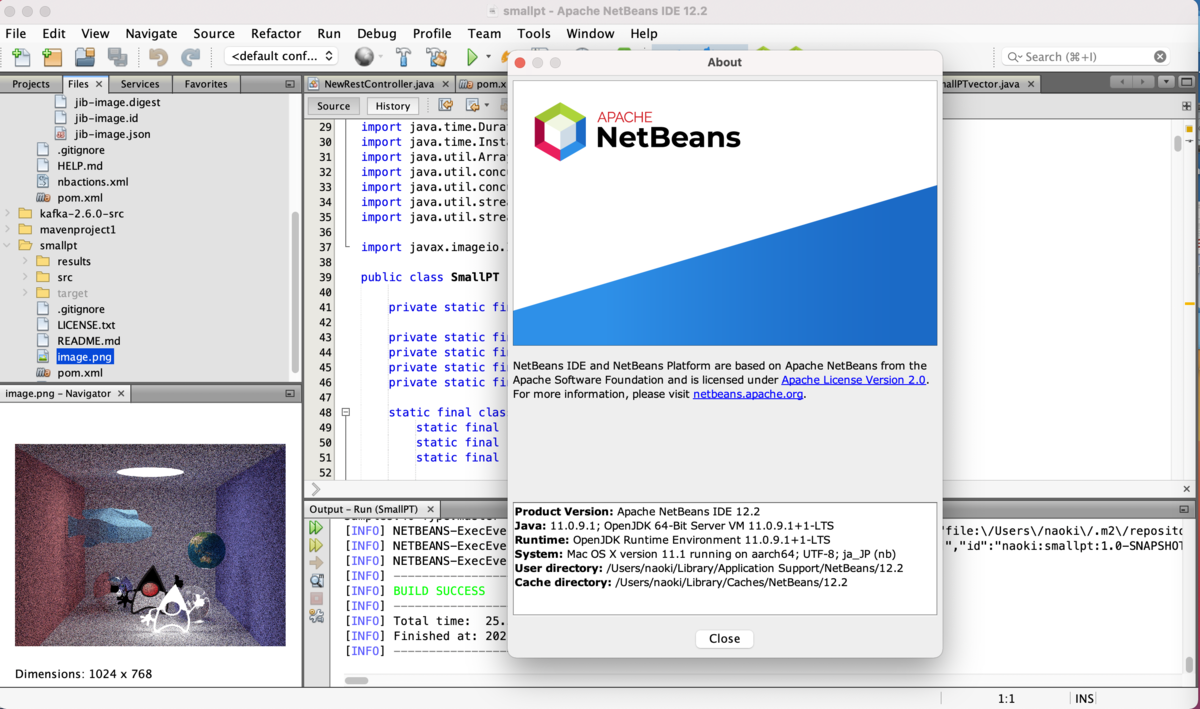This screenshot has width=1200, height=709.
Task: Select jib-image.json in the Files tree
Action: coord(112,134)
